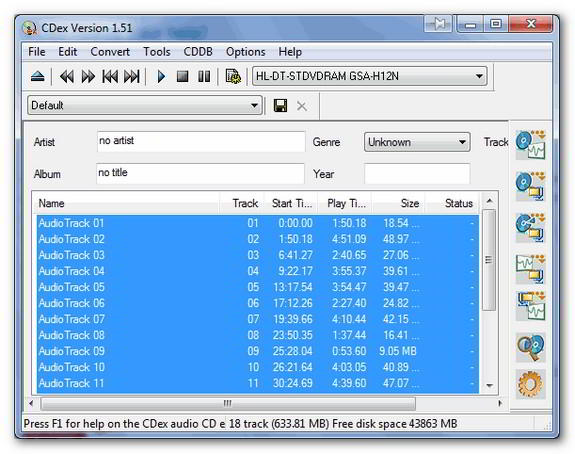Open the CD drive selection dropdown
575x454 pixels.
[x=370, y=76]
